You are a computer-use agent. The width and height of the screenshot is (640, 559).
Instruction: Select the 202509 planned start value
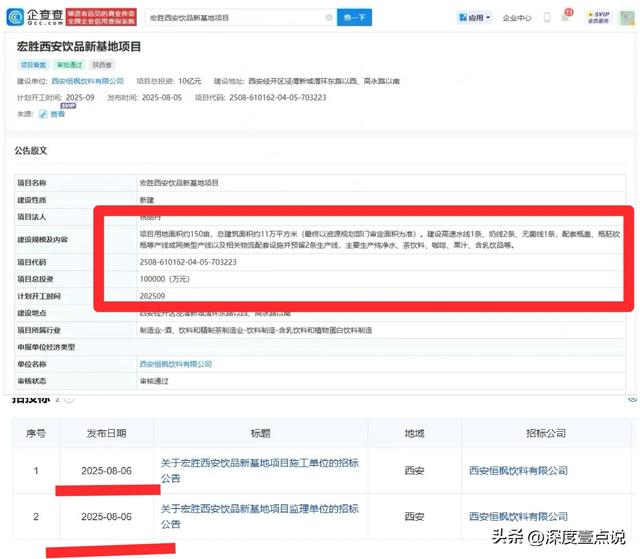152,296
